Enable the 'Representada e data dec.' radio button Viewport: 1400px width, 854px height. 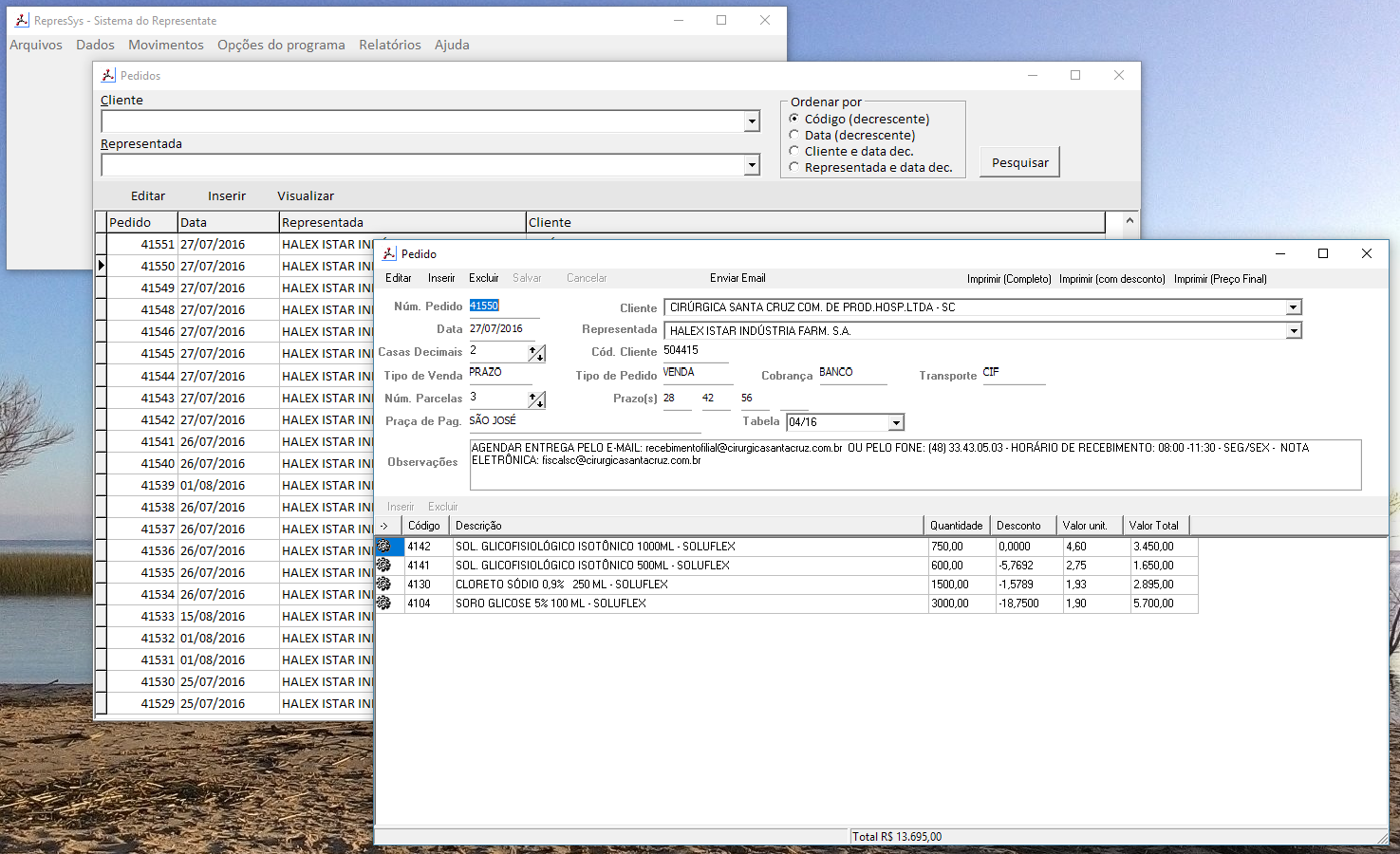794,167
